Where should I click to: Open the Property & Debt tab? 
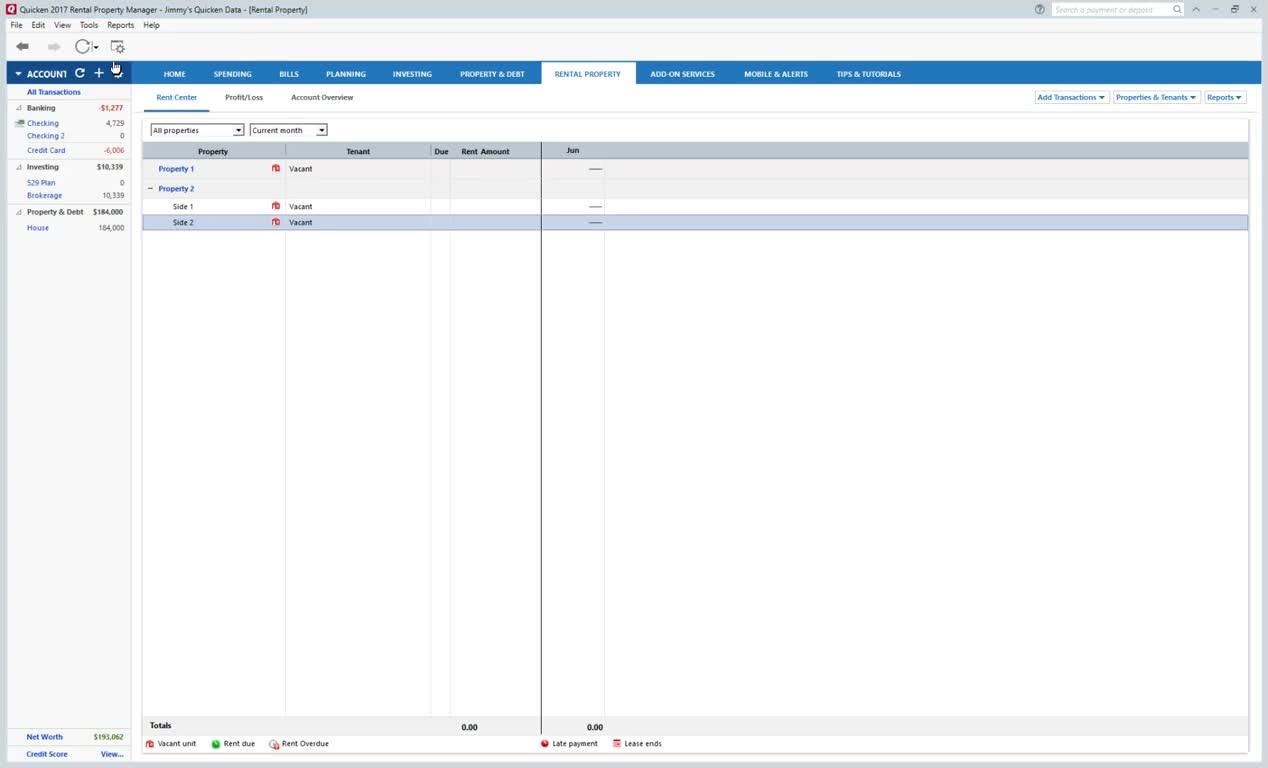492,74
